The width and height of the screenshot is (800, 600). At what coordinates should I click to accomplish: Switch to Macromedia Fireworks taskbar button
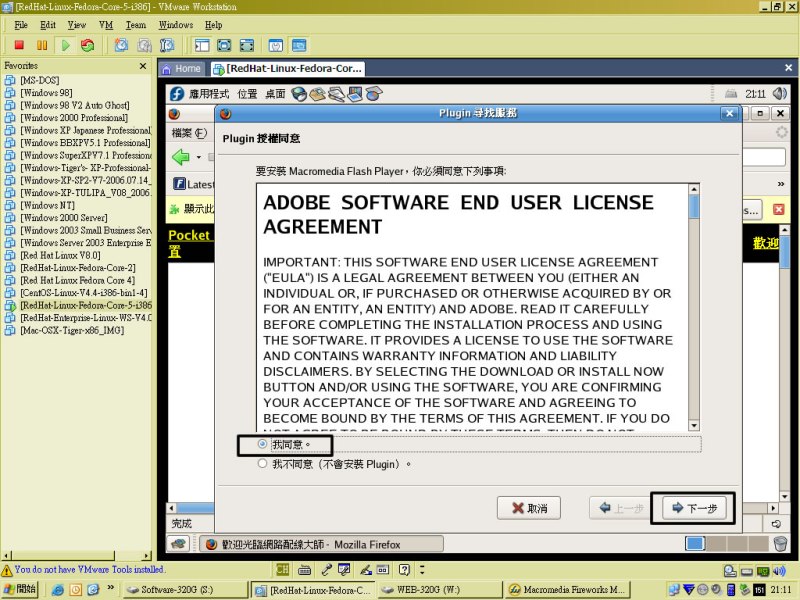[x=567, y=590]
